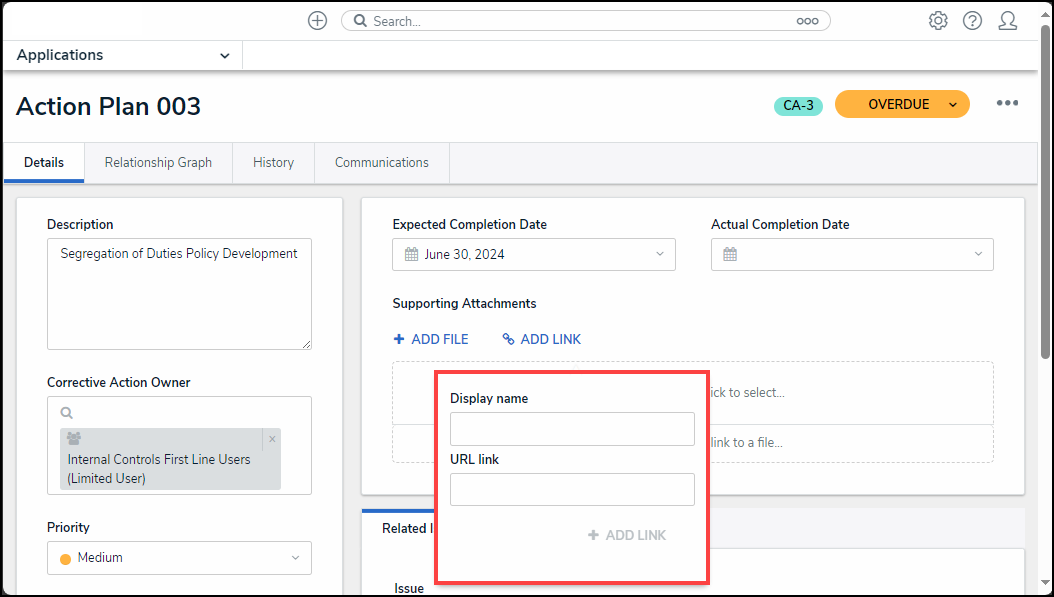The width and height of the screenshot is (1054, 597).
Task: Switch to the History tab
Action: [x=273, y=162]
